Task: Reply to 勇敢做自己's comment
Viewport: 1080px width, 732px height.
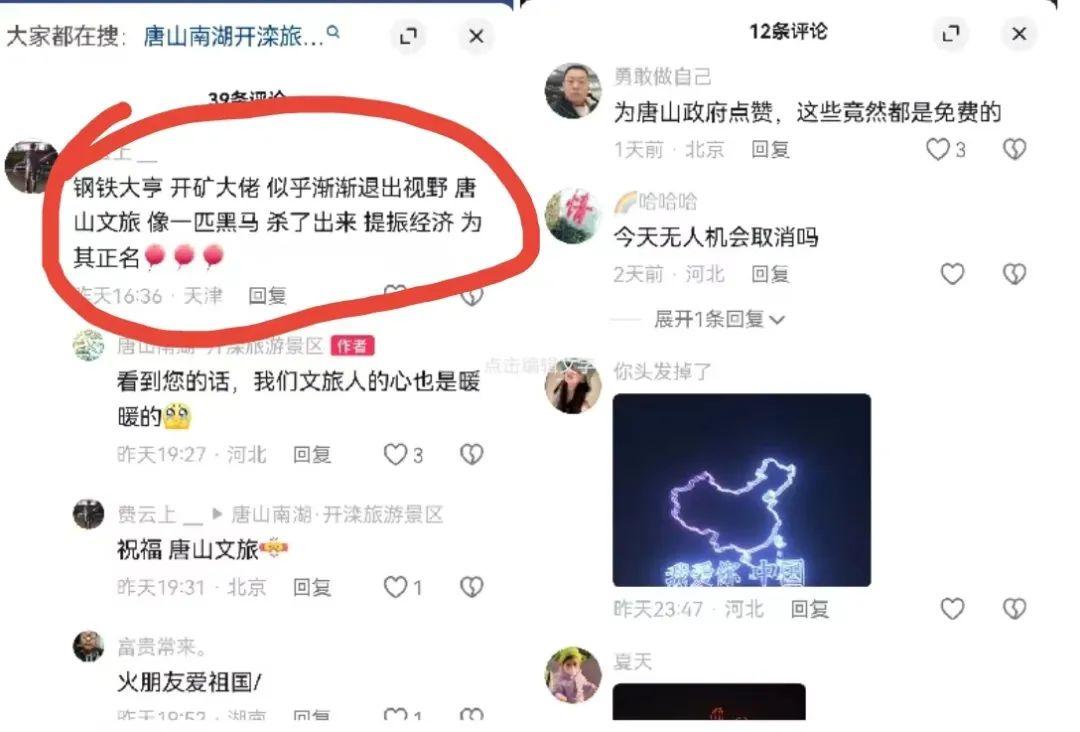Action: (770, 149)
